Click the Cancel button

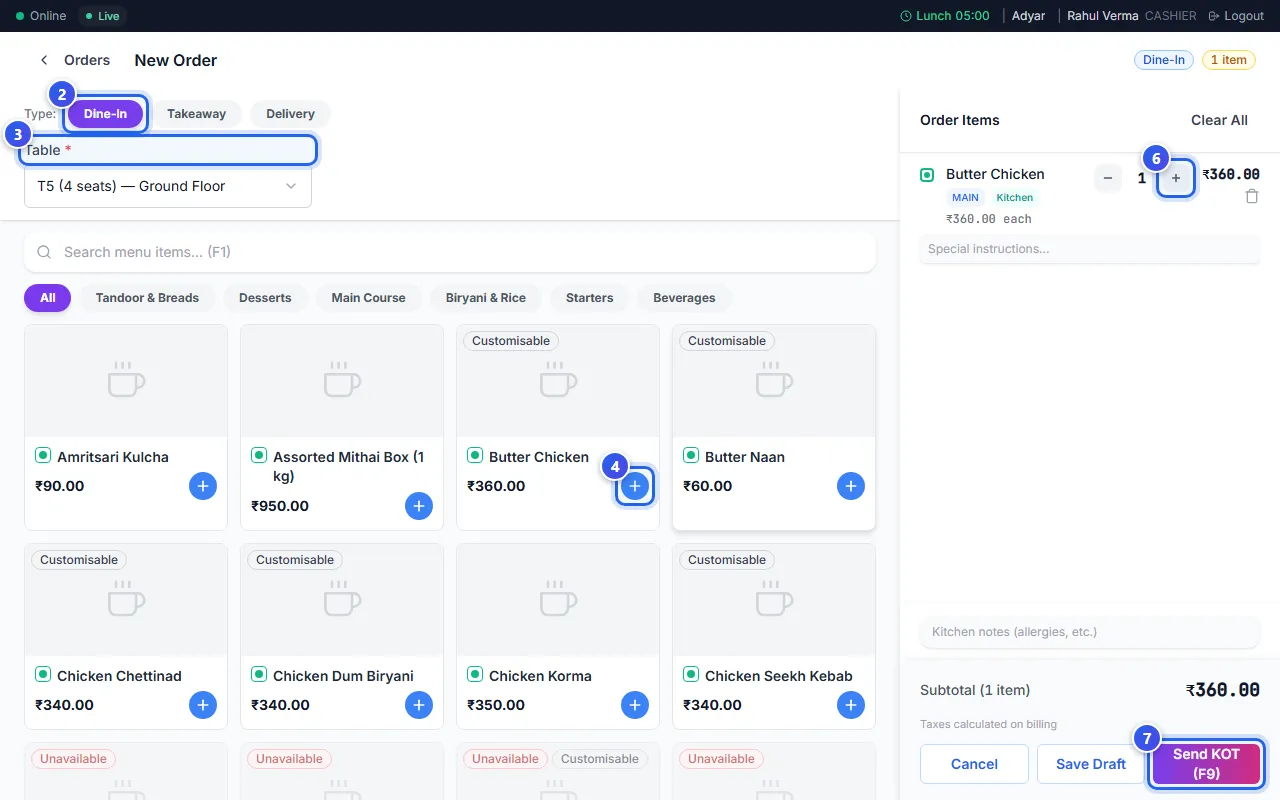pyautogui.click(x=974, y=764)
